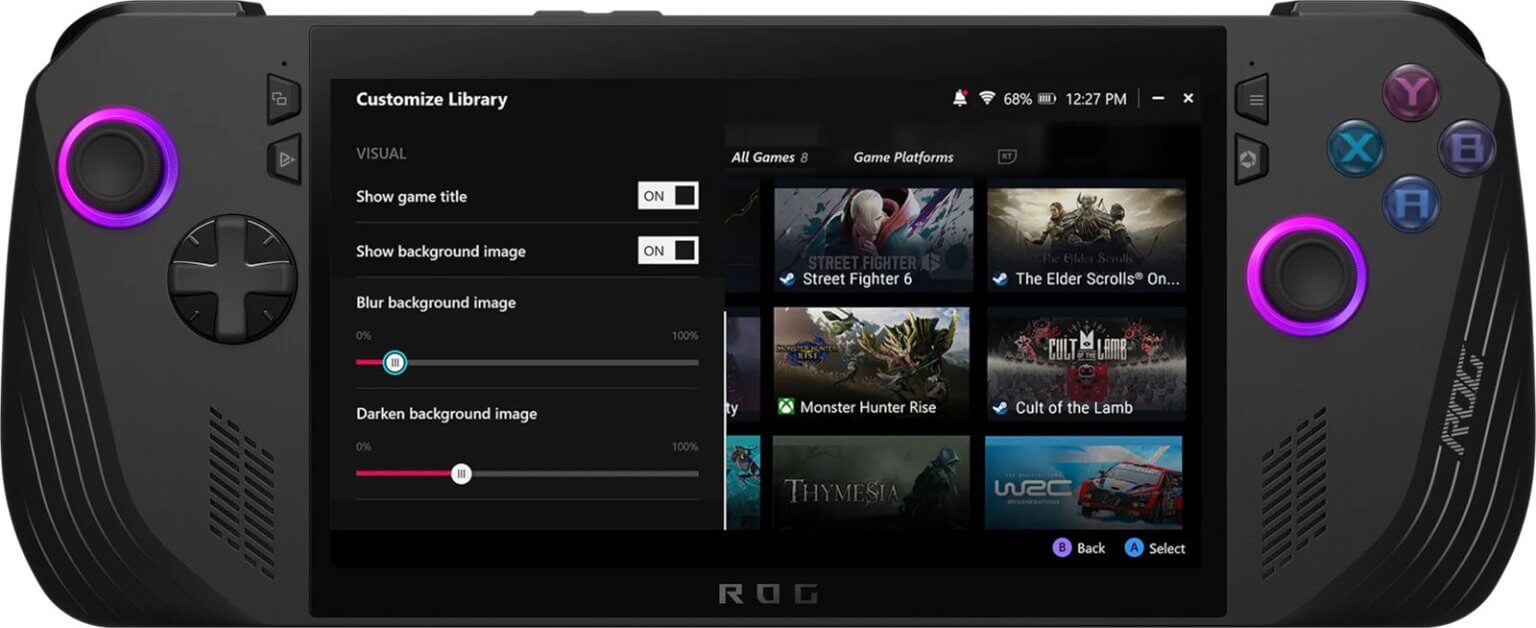The image size is (1536, 628).
Task: Click the "Show game title" label
Action: tap(411, 197)
